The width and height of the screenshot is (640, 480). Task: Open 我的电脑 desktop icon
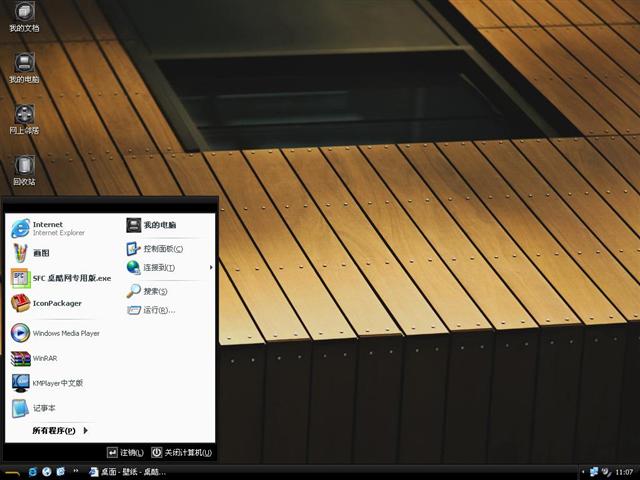(x=24, y=68)
